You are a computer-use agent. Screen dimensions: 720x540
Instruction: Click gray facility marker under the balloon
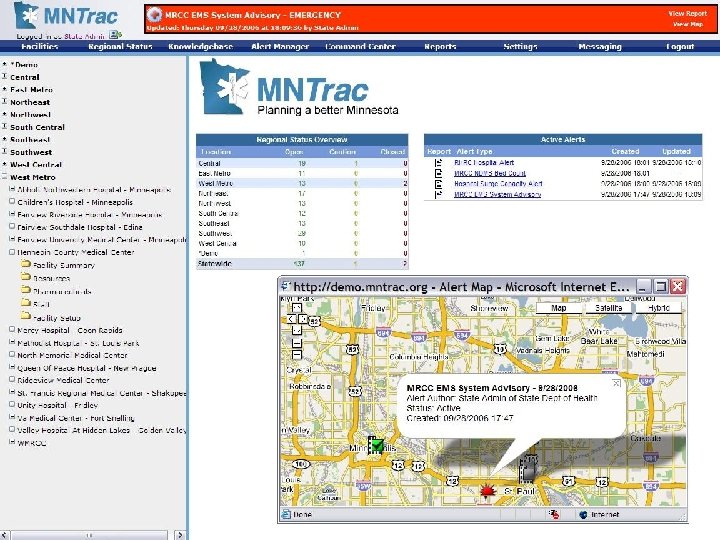click(x=528, y=470)
